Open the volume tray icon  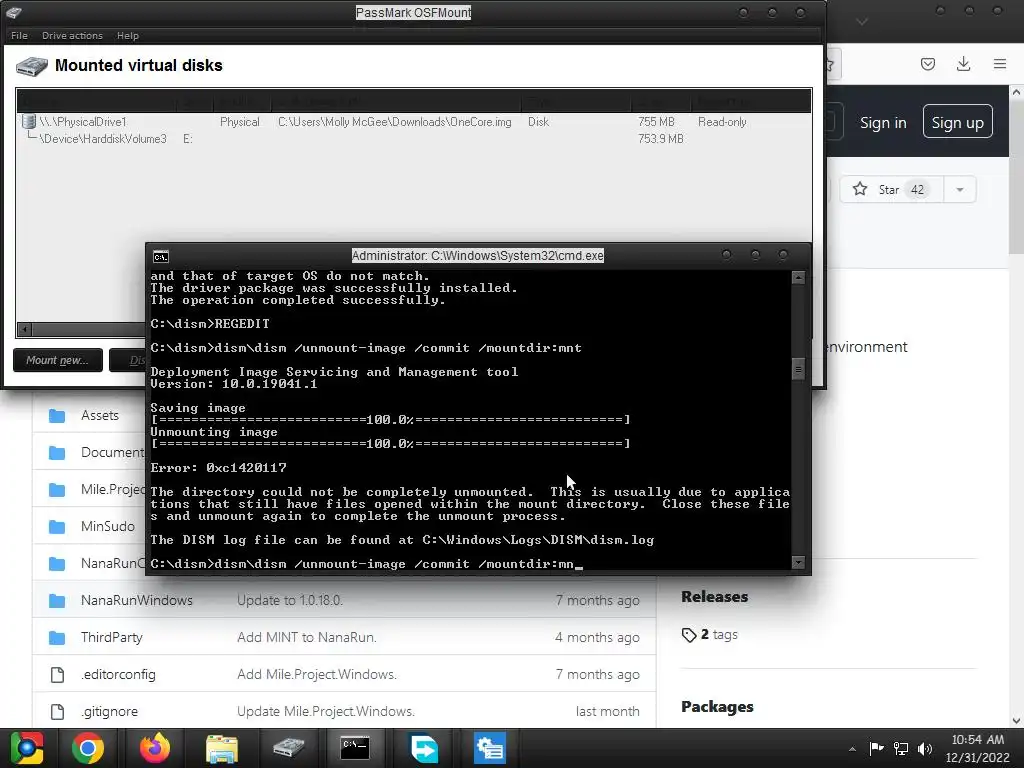point(925,748)
